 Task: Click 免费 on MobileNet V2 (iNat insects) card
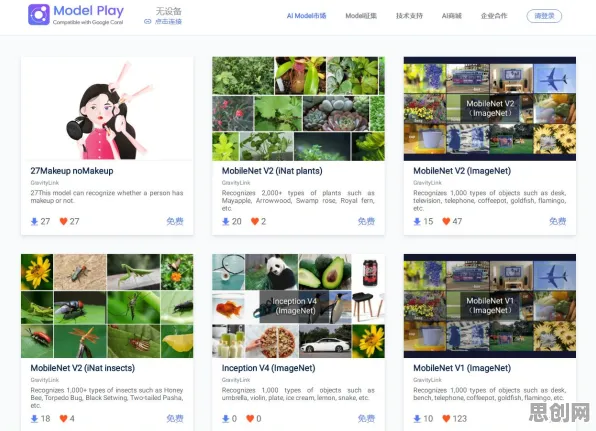pyautogui.click(x=175, y=418)
